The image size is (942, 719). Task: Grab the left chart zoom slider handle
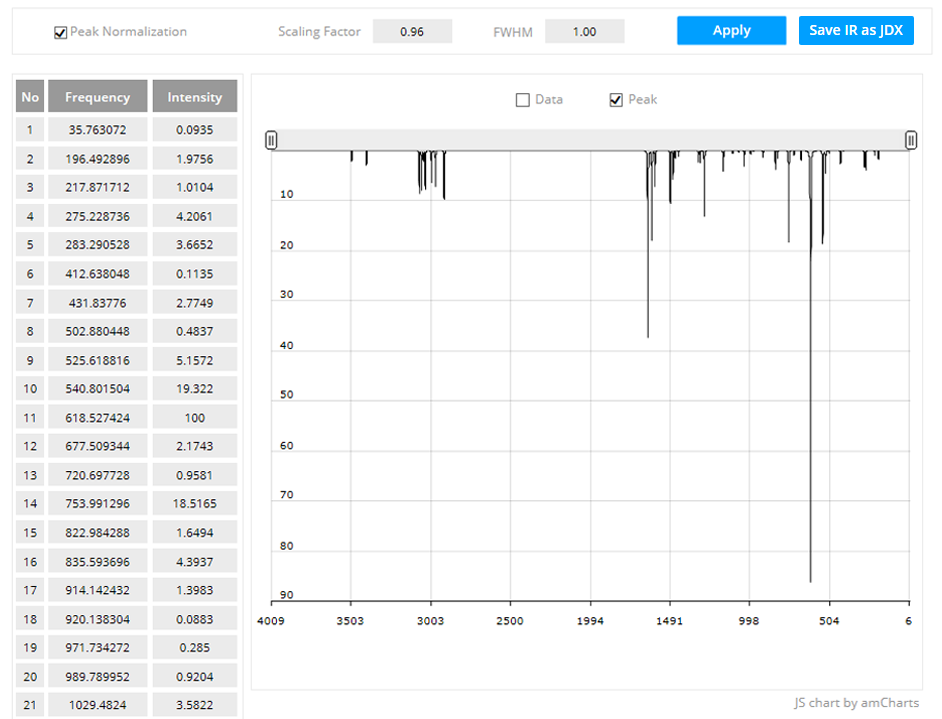tap(271, 140)
